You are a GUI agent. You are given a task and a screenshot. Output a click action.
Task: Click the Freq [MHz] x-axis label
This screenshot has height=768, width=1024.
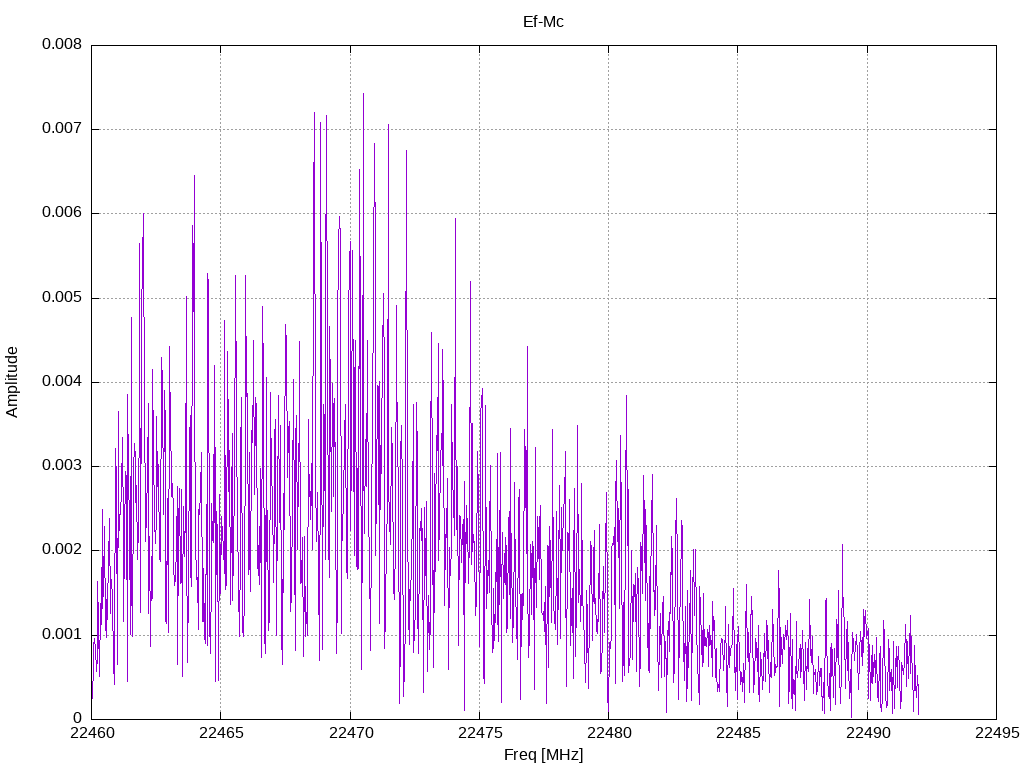tap(543, 755)
